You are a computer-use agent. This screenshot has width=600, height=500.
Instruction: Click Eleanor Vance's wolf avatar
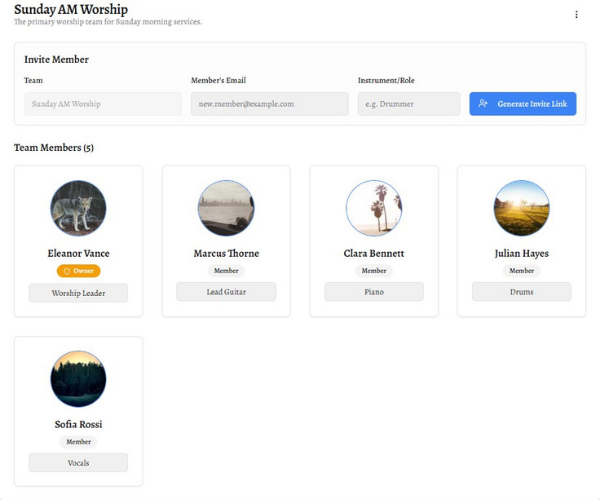click(x=78, y=208)
